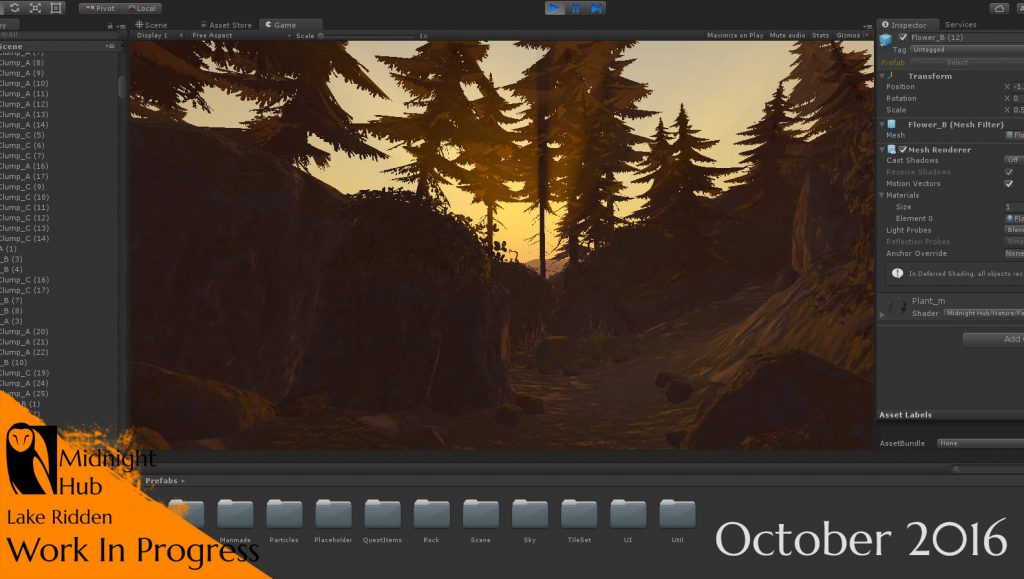Switch to the Services tab
Image resolution: width=1024 pixels, height=579 pixels.
tap(961, 25)
